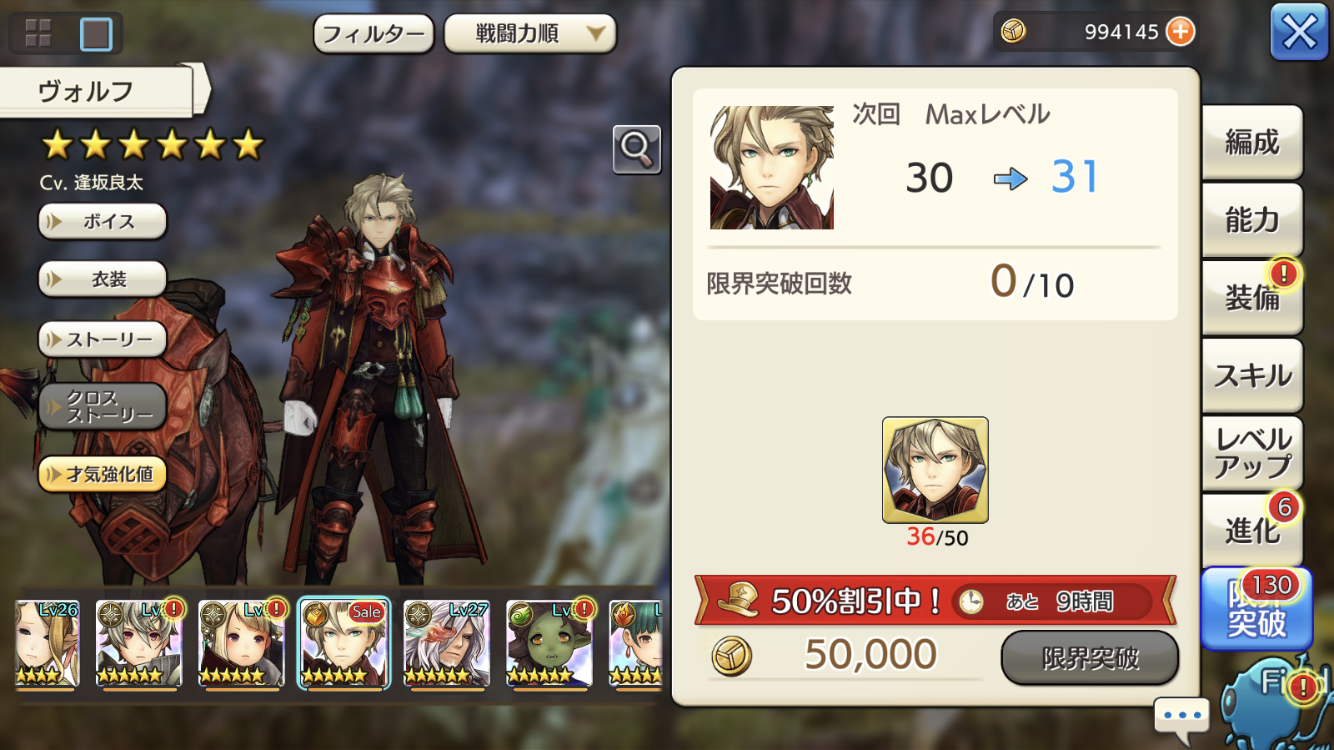Switch to grid view icon

pos(38,33)
